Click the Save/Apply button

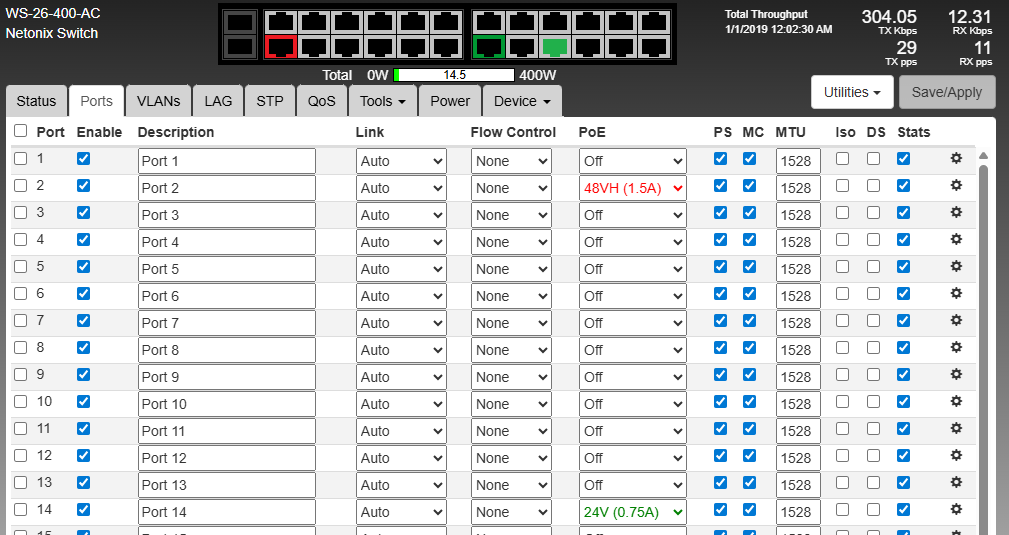947,92
